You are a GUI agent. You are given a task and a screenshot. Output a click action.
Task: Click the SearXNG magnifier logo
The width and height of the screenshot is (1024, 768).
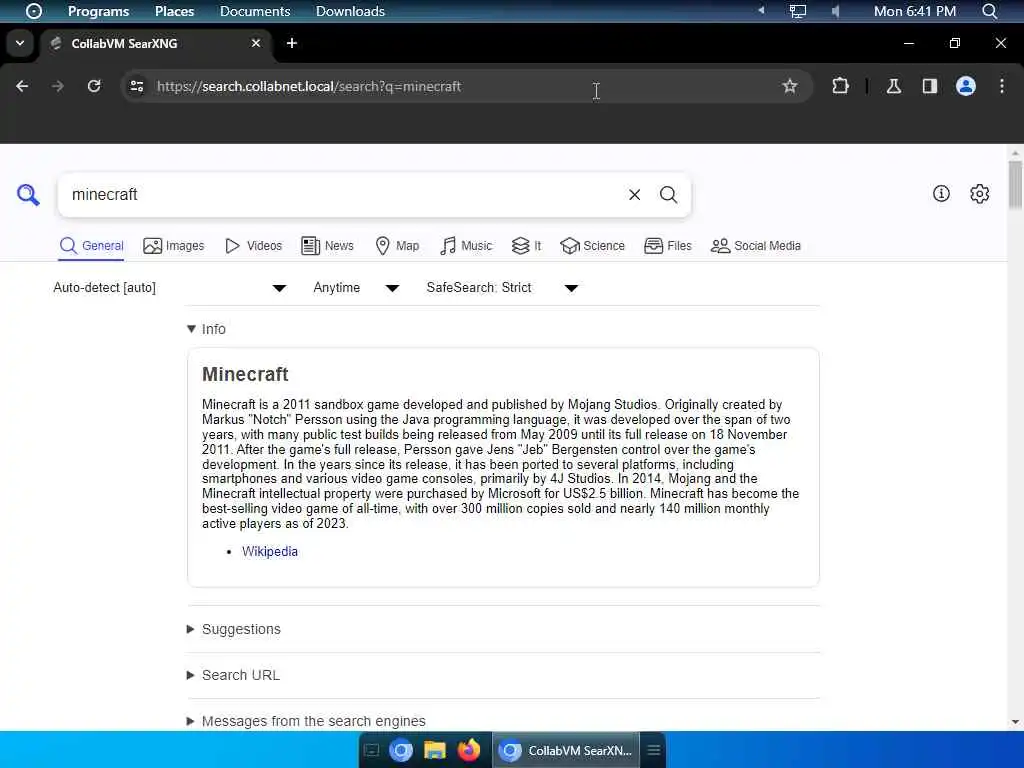[x=28, y=195]
